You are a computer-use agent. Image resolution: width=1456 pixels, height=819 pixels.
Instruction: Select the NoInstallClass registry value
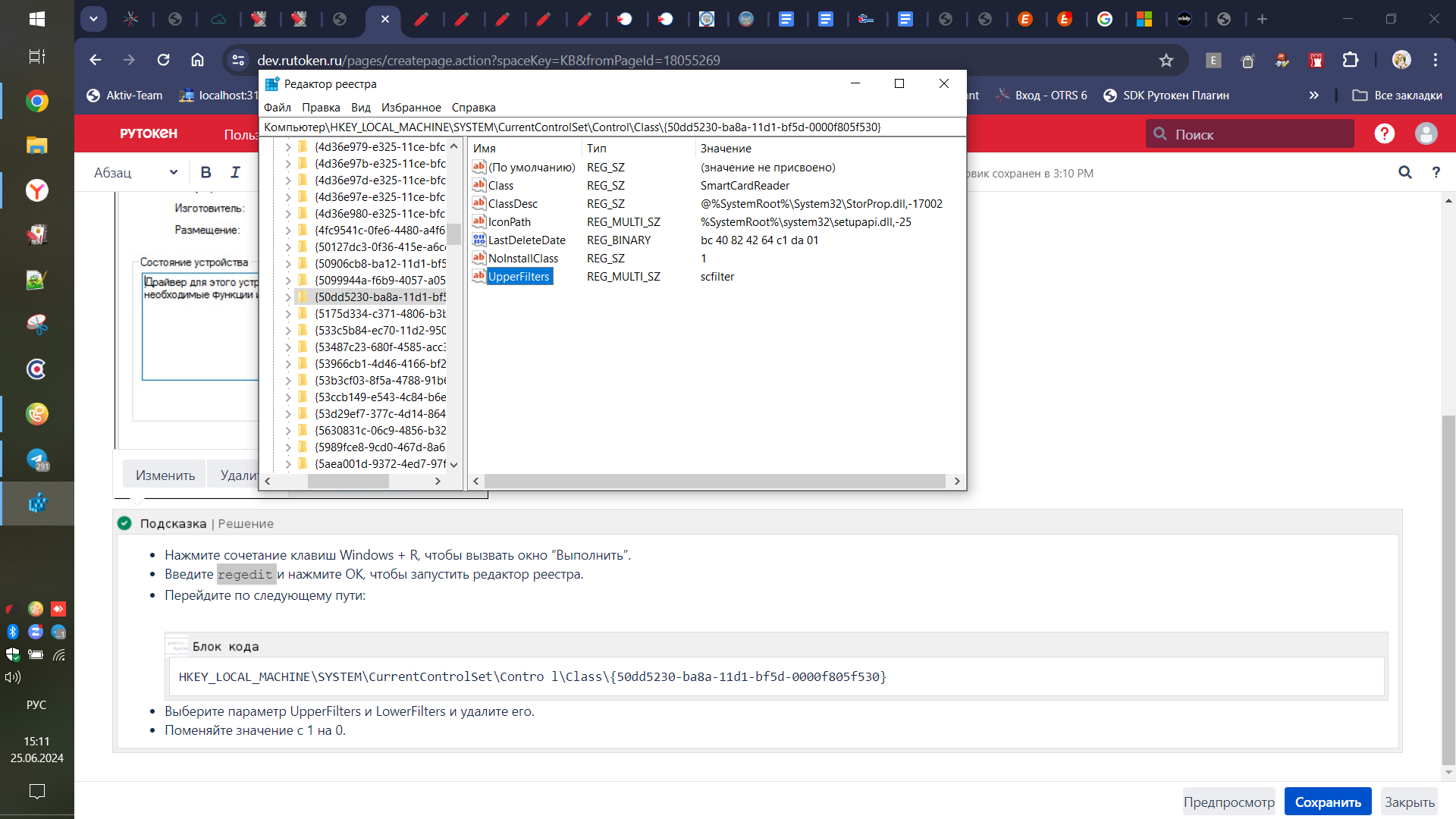(x=523, y=258)
